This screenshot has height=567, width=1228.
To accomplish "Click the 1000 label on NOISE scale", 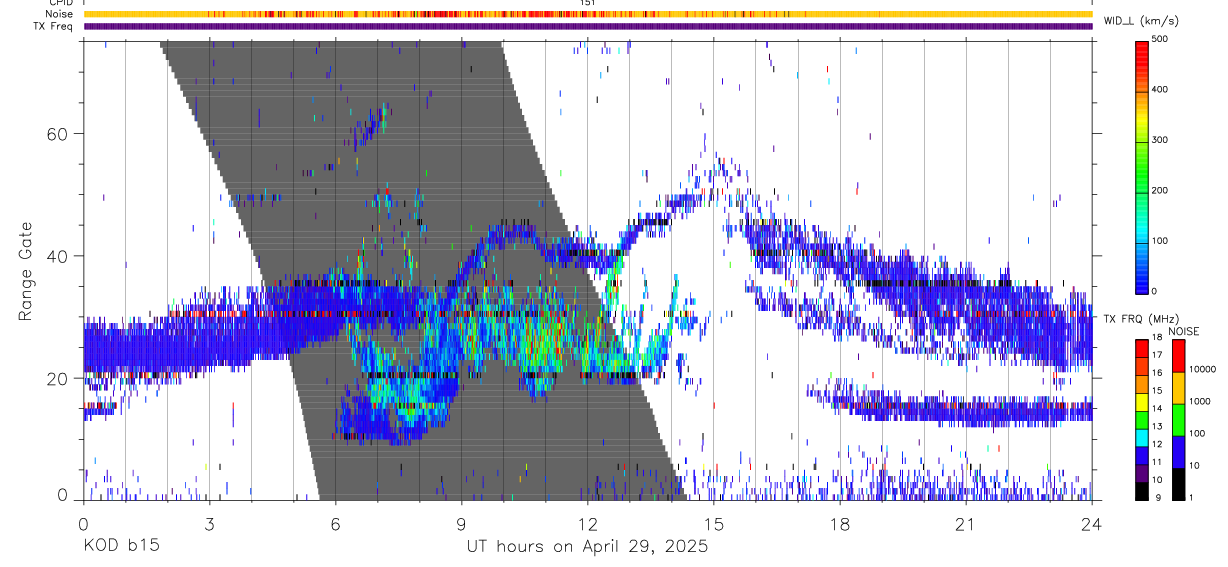I will pyautogui.click(x=1200, y=401).
